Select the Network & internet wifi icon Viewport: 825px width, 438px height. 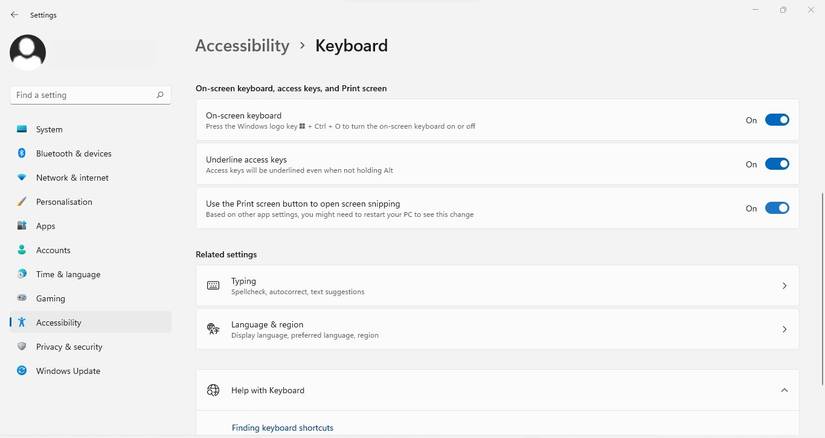click(22, 178)
